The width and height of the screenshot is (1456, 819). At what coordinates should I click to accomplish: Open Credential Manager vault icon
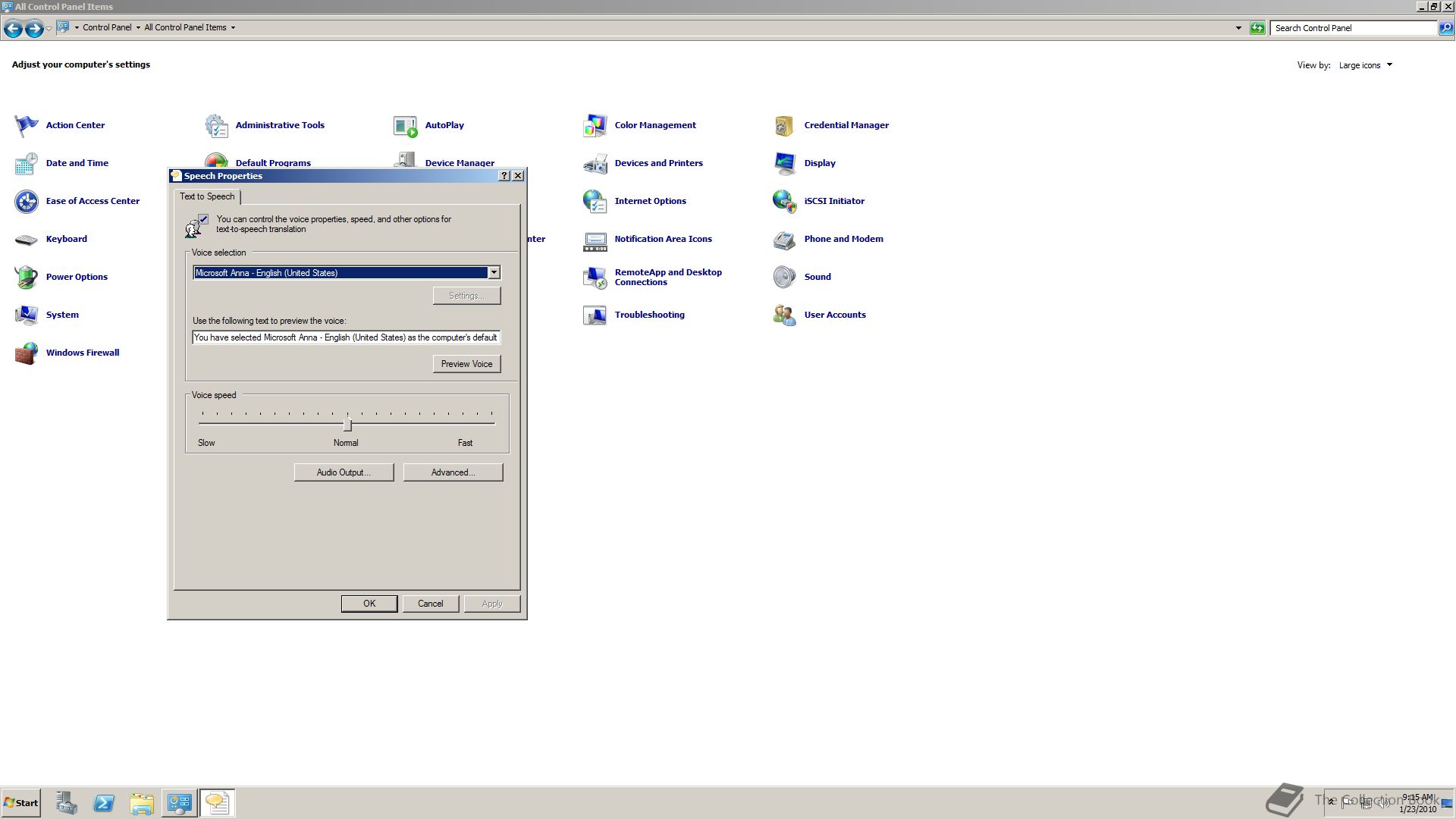click(x=785, y=125)
